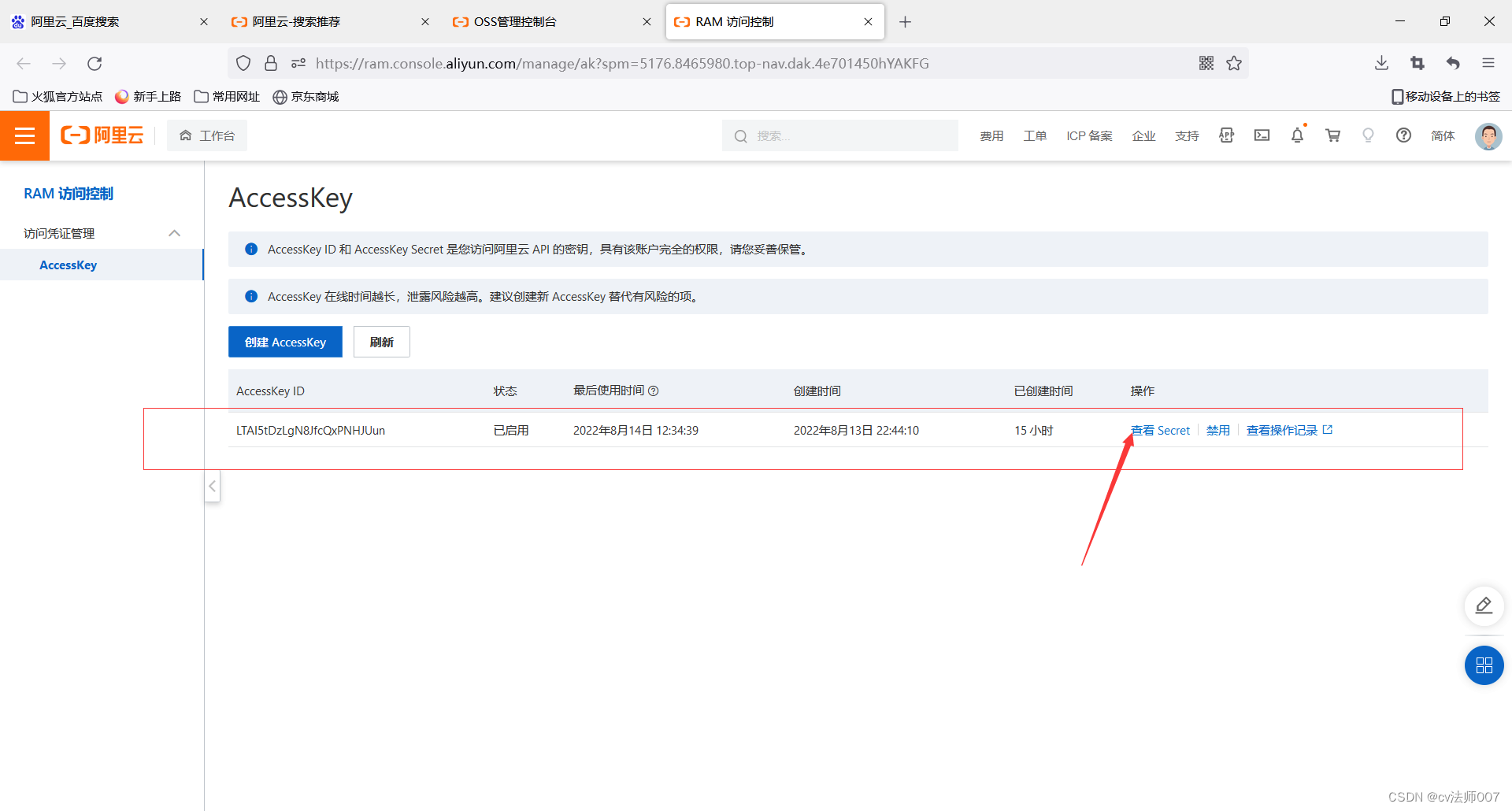
Task: Go forward in browser history
Action: click(59, 63)
